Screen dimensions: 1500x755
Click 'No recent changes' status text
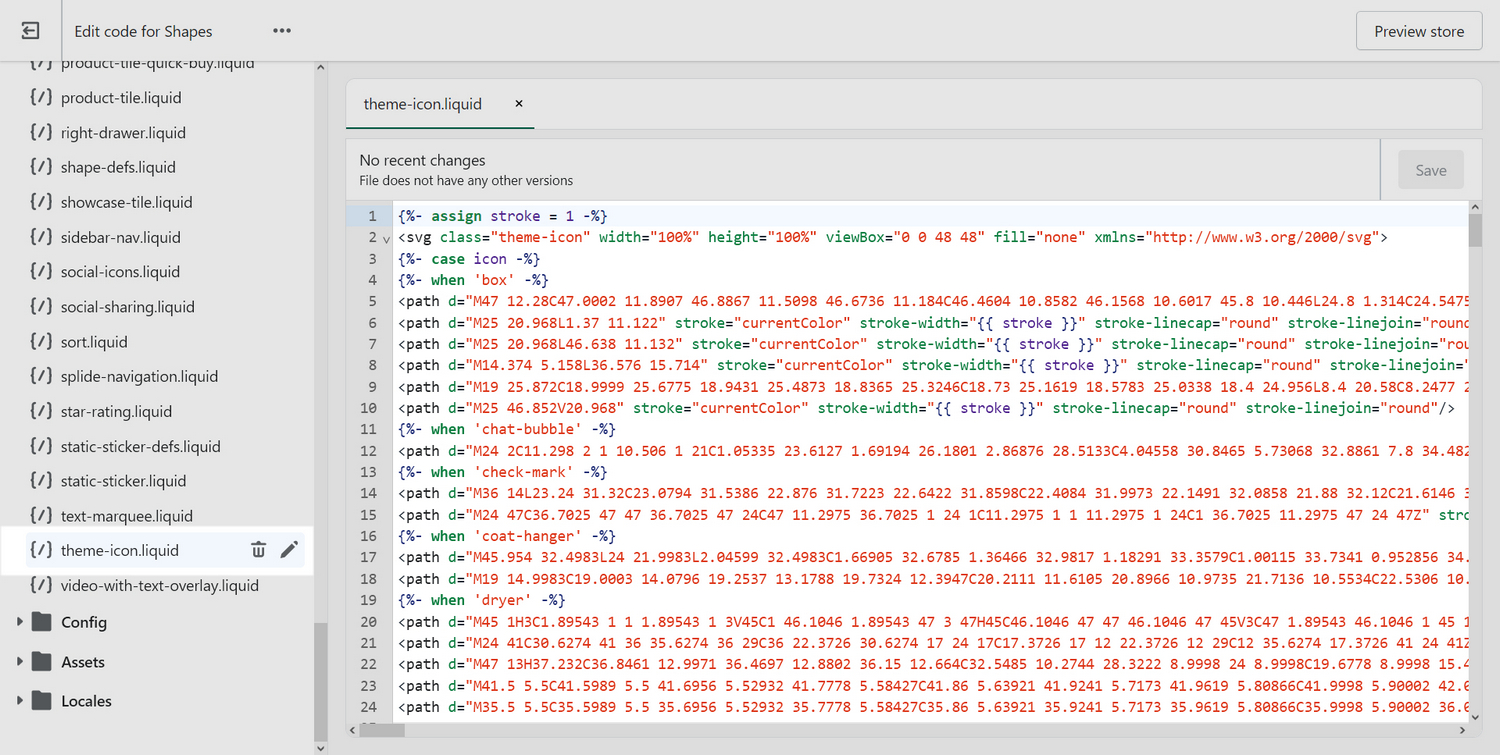pos(422,160)
